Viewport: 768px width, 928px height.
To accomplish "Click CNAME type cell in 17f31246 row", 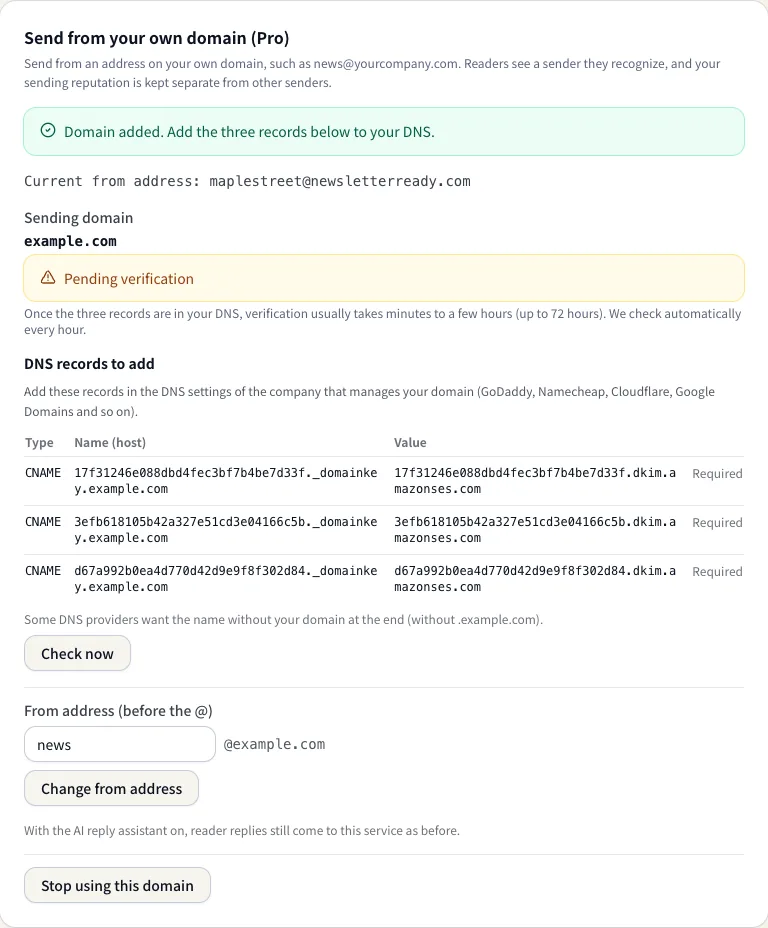I will pyautogui.click(x=43, y=473).
